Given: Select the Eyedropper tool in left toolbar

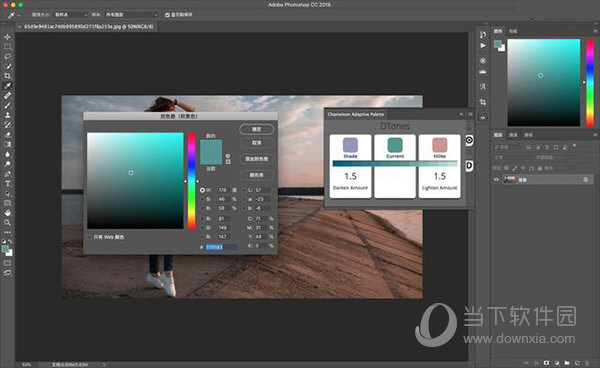Looking at the screenshot, I should pyautogui.click(x=7, y=86).
